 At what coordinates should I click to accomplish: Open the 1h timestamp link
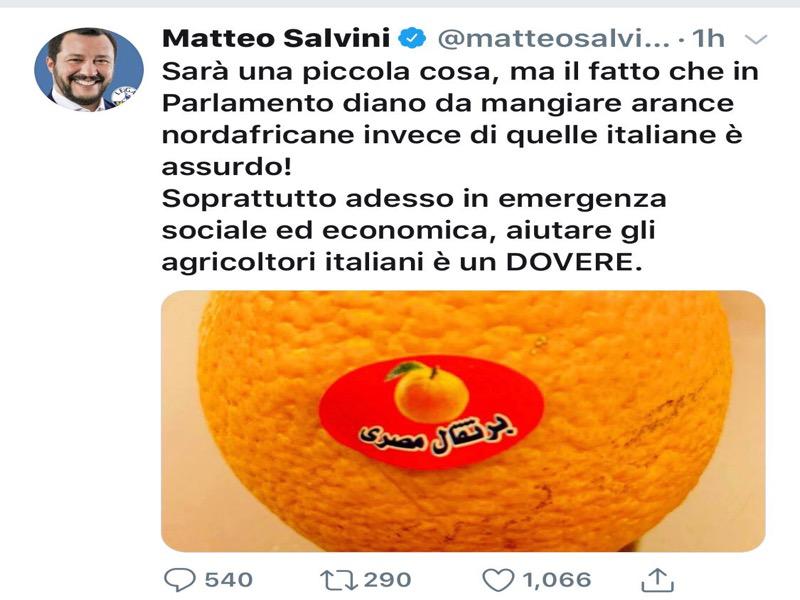pos(708,39)
